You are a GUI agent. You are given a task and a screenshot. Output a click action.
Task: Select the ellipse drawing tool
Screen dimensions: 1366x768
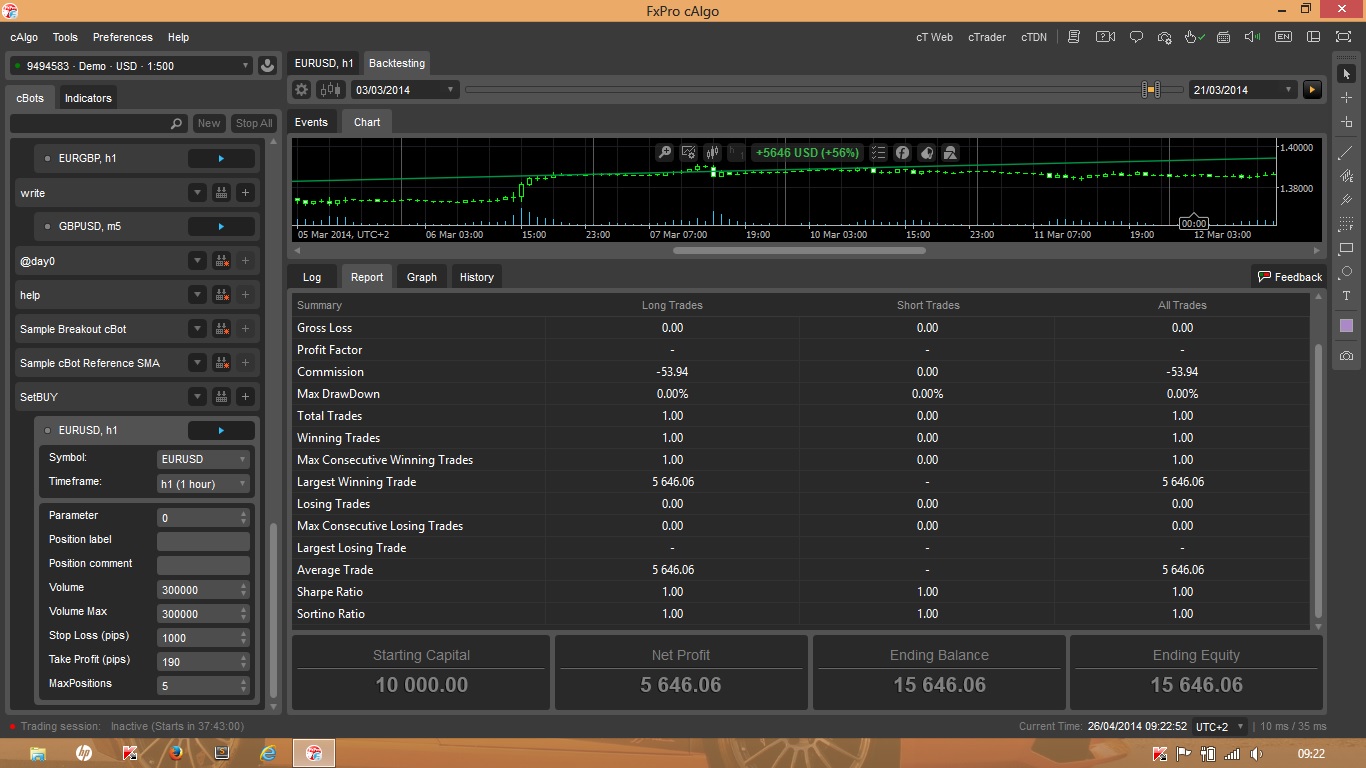point(1346,272)
